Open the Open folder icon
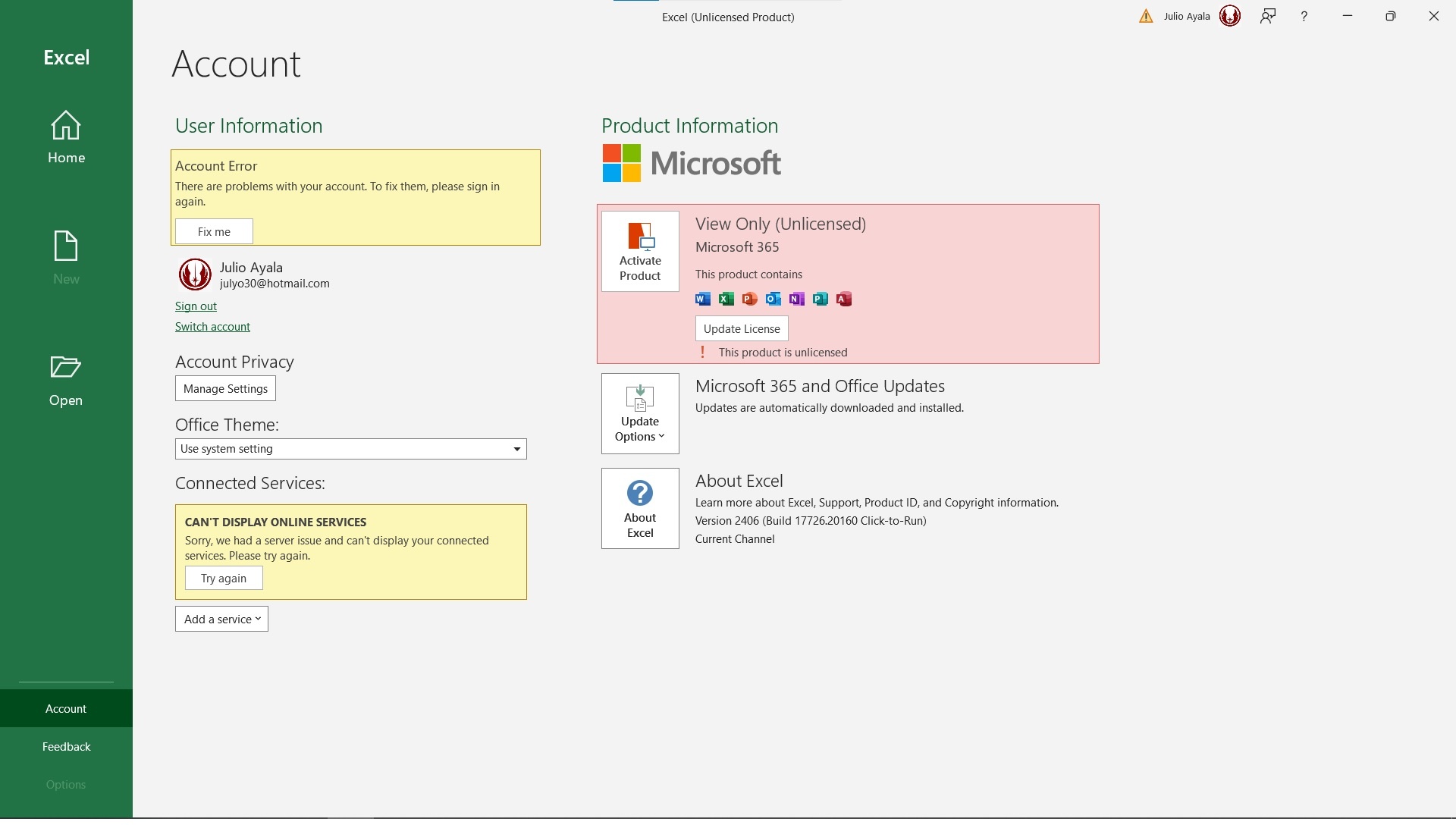The image size is (1456, 825). [66, 368]
